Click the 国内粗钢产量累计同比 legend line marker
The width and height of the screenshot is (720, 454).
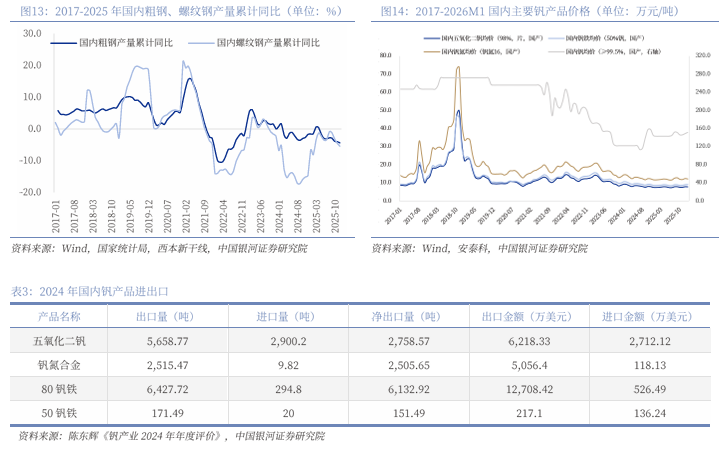64,44
